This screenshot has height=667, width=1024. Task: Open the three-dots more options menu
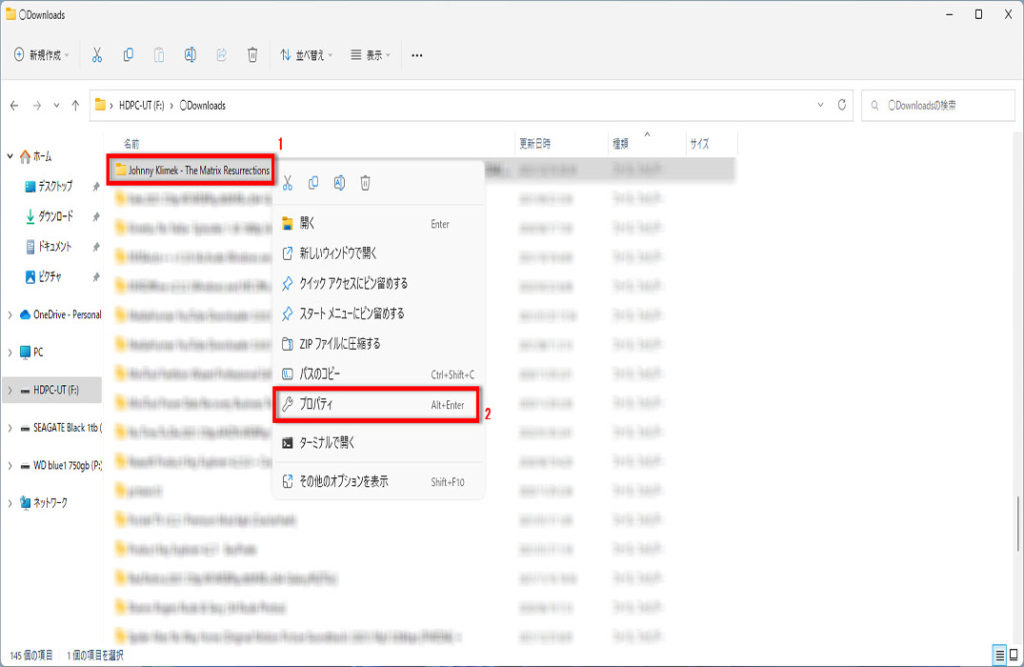point(417,55)
